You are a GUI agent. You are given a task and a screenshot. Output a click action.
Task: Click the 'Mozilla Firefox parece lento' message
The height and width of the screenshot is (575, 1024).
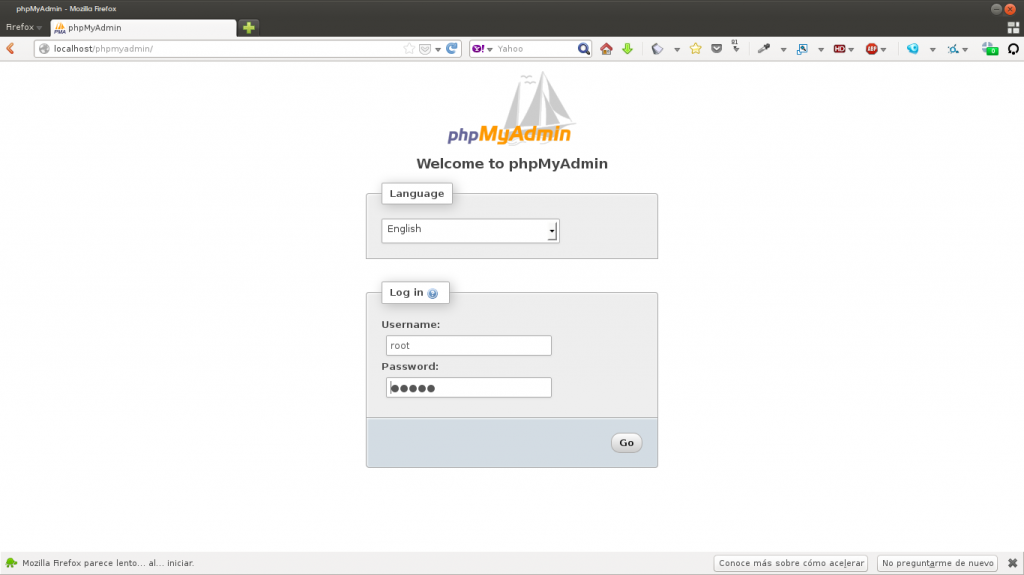(108, 563)
